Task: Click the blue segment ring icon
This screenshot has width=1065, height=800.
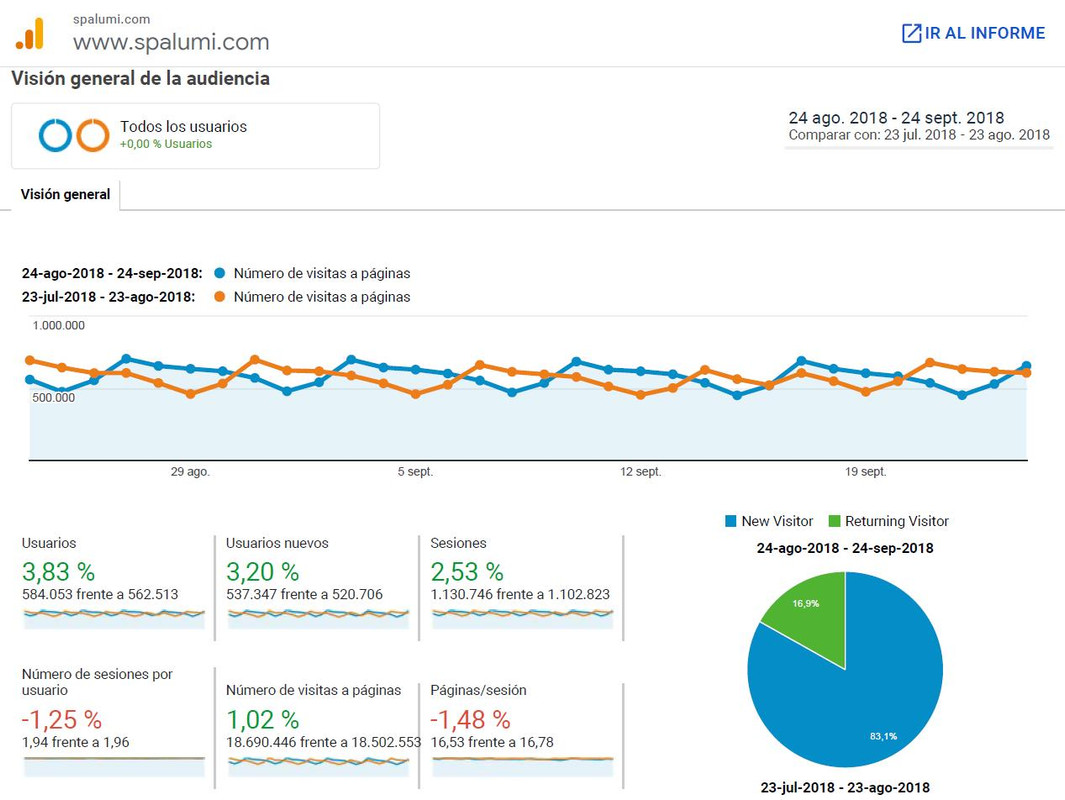Action: (x=55, y=135)
